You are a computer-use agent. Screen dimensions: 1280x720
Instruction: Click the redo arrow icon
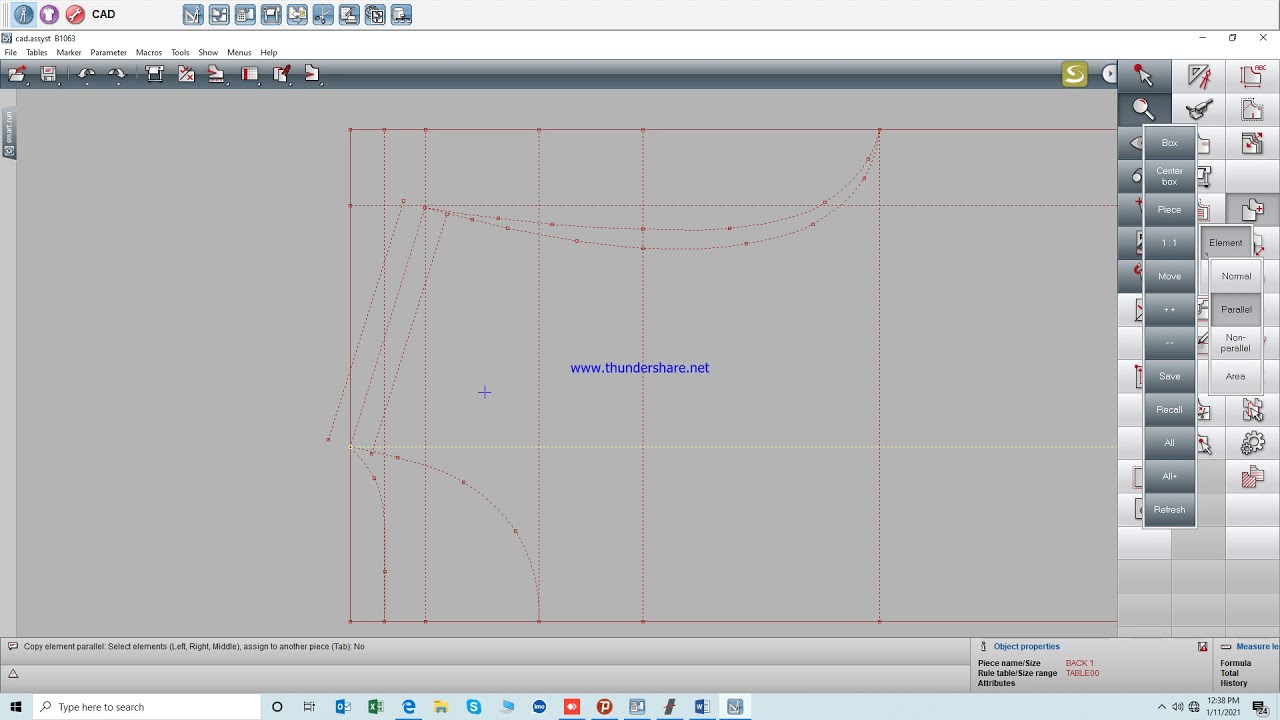point(117,74)
